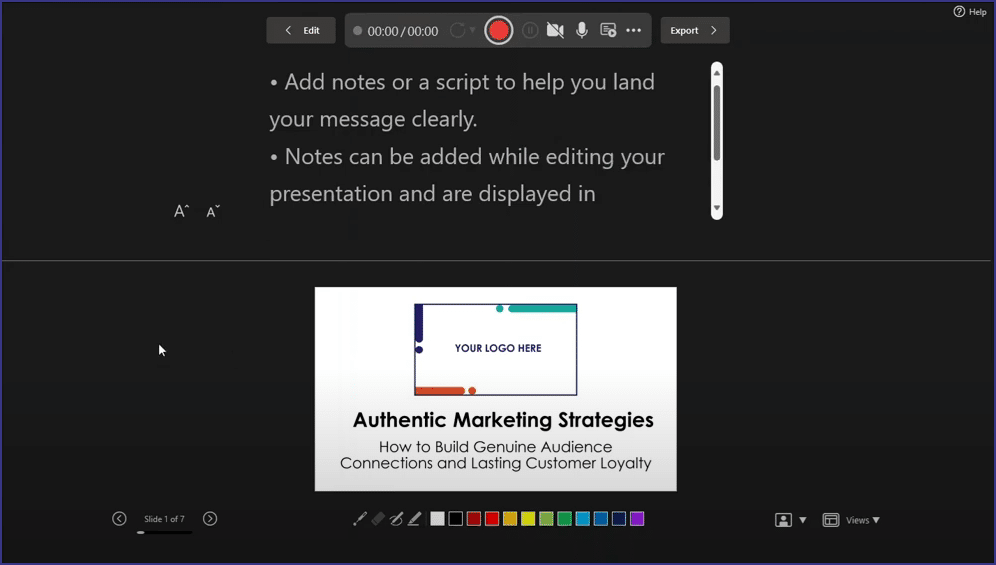Pick the dark navy ink color
The image size is (996, 565).
tap(619, 519)
